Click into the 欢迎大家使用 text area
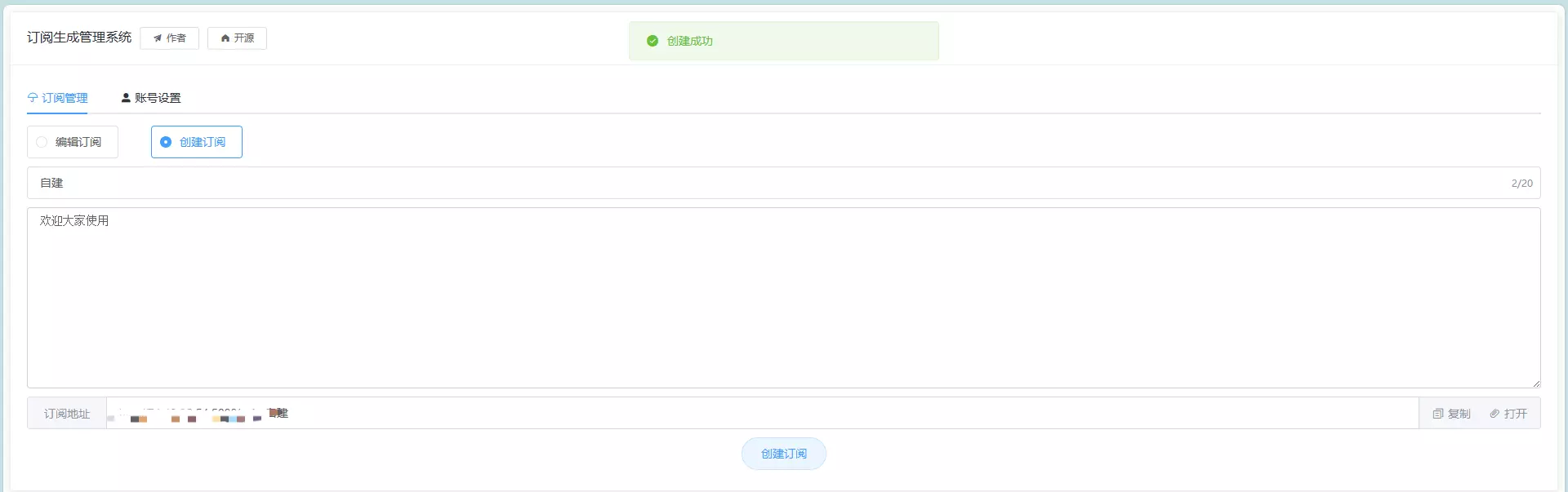This screenshot has width=1568, height=492. coord(783,298)
